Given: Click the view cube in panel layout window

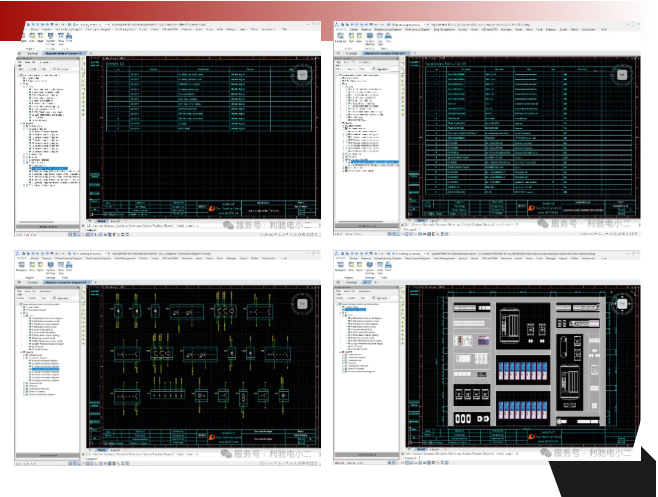Looking at the screenshot, I should [622, 303].
